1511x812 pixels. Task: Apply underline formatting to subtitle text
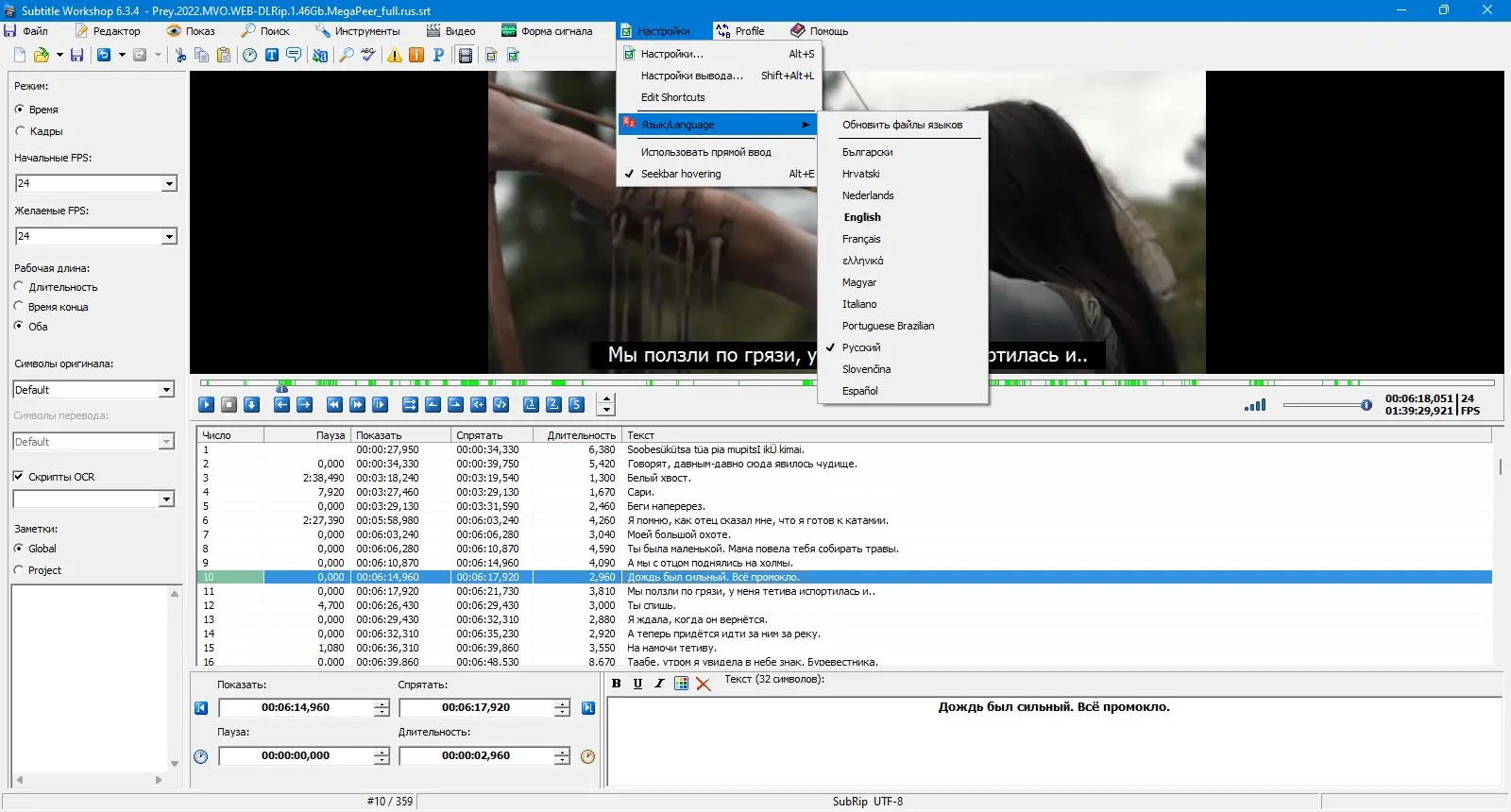click(x=637, y=684)
